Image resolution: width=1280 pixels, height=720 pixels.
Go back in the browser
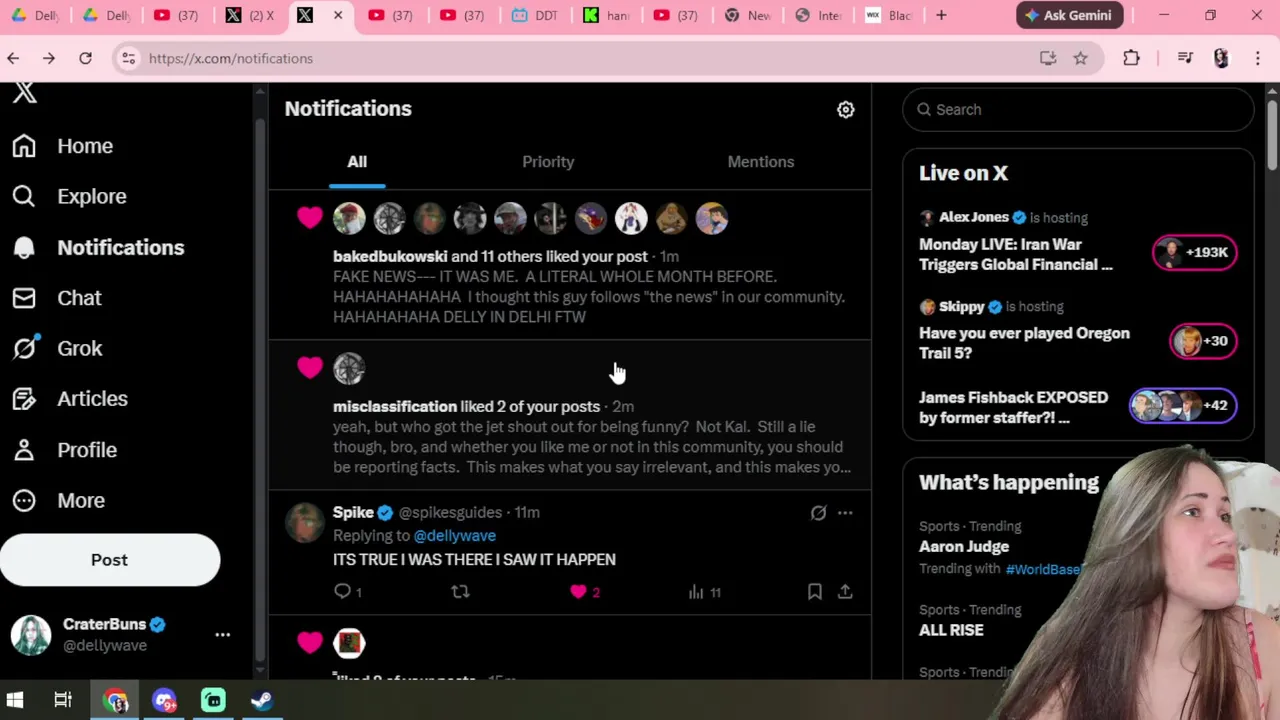pyautogui.click(x=13, y=58)
